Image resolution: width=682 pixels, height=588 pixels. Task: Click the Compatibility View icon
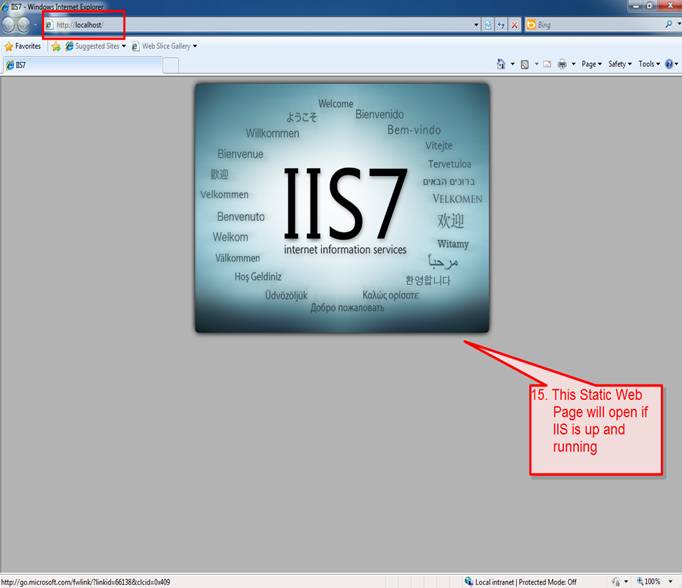point(488,25)
